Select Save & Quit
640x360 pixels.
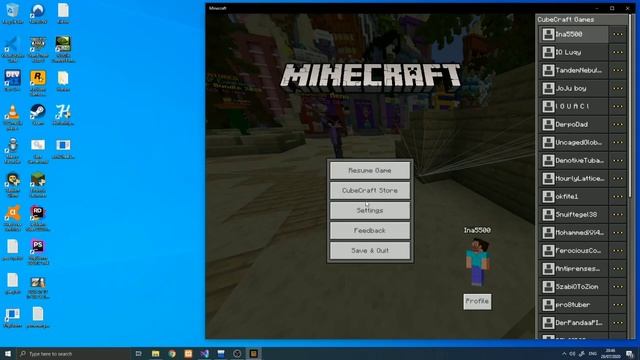coord(370,251)
